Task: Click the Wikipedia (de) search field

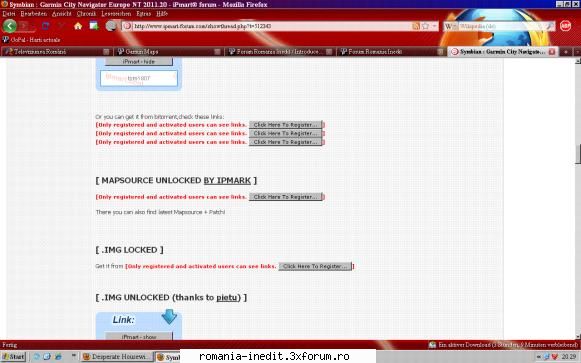Action: [x=500, y=26]
